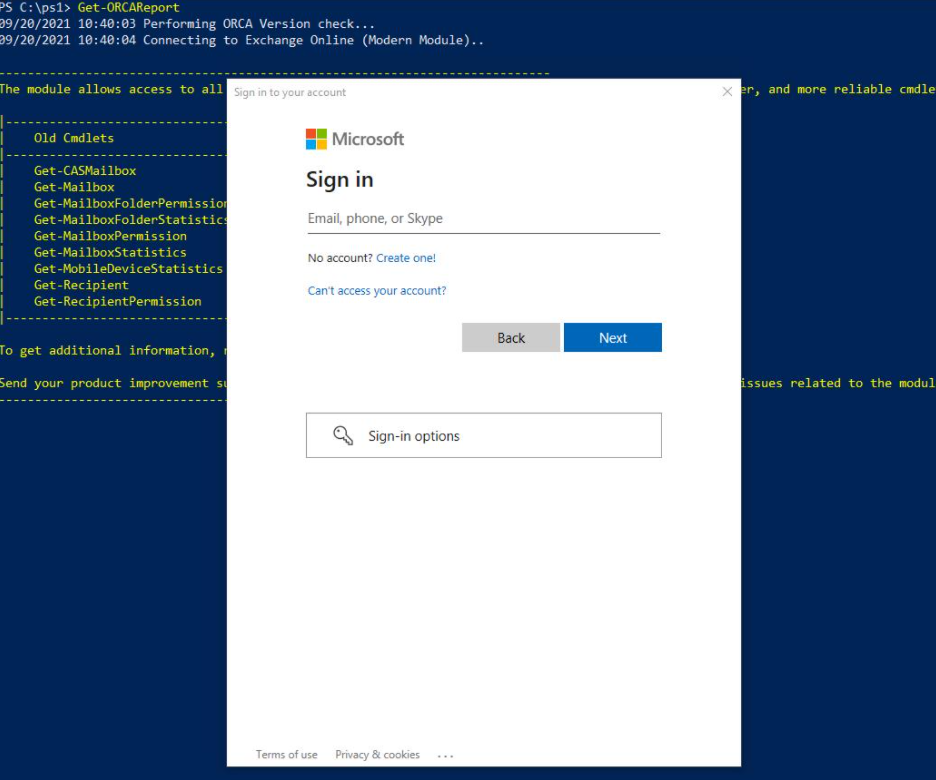The image size is (936, 780).
Task: Open the Sign-in options button
Action: (x=483, y=436)
